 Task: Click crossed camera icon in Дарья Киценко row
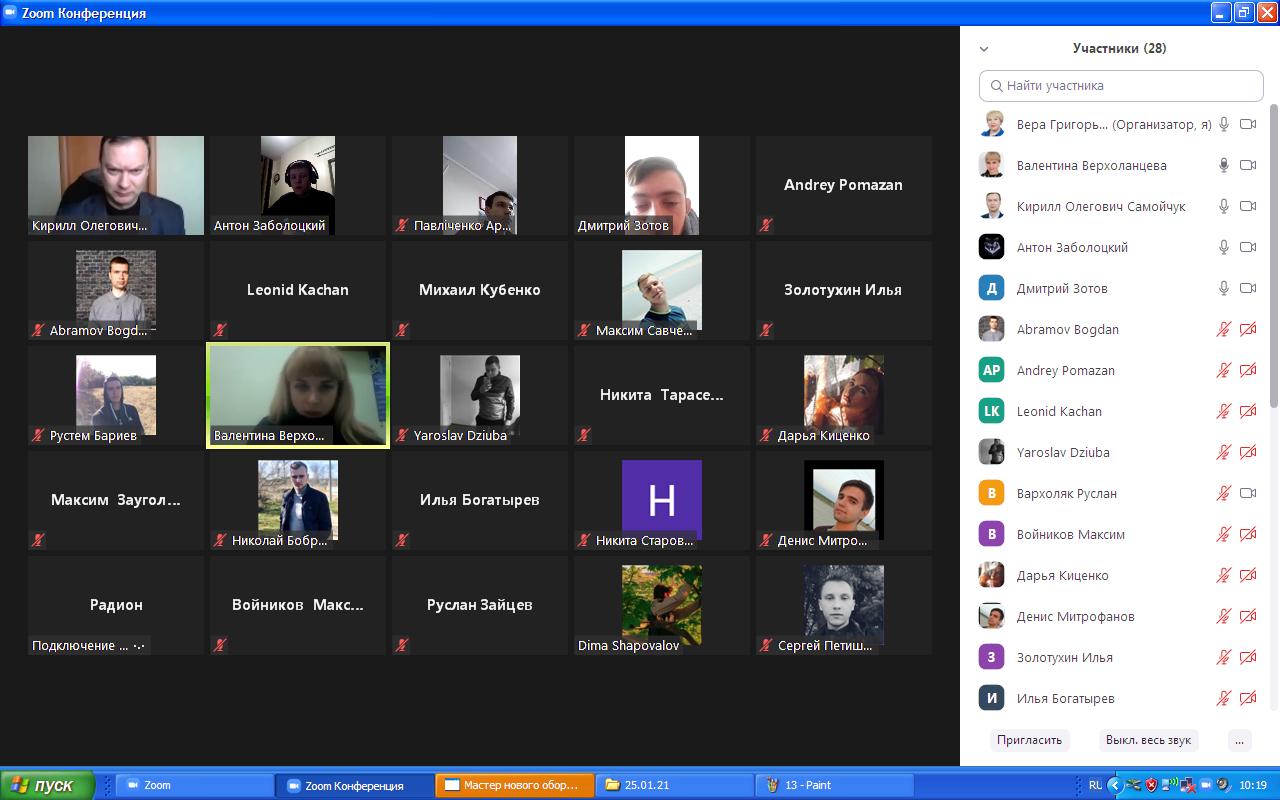point(1248,575)
